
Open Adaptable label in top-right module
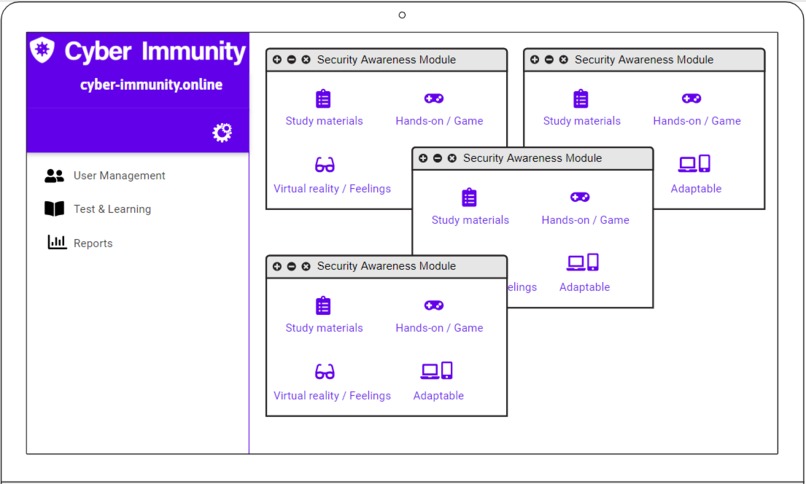[x=696, y=189]
